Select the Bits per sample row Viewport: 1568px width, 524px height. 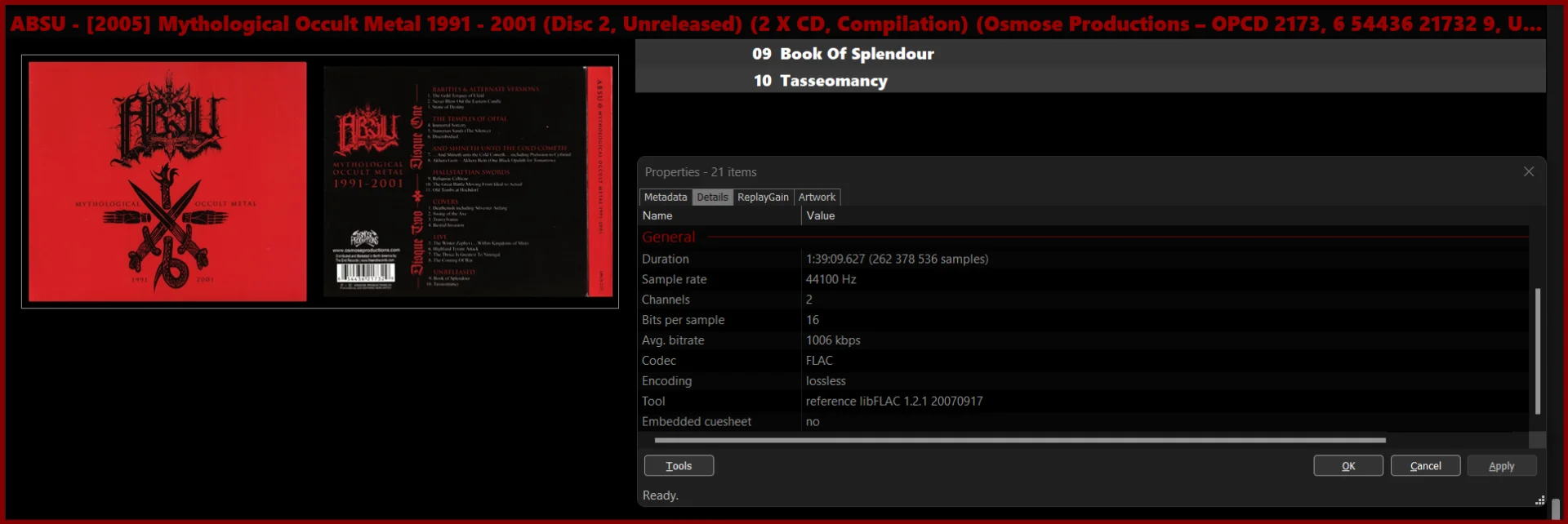(x=1083, y=320)
